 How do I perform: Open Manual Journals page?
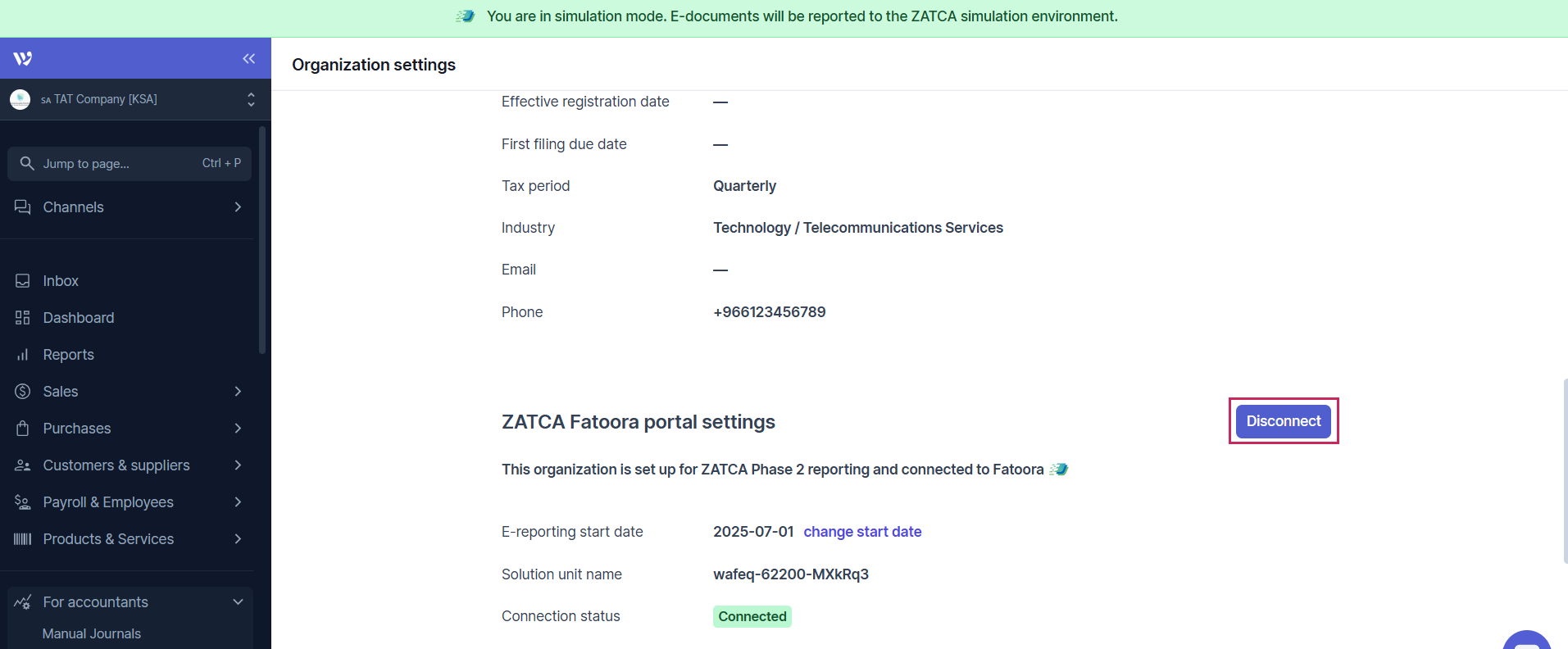92,633
